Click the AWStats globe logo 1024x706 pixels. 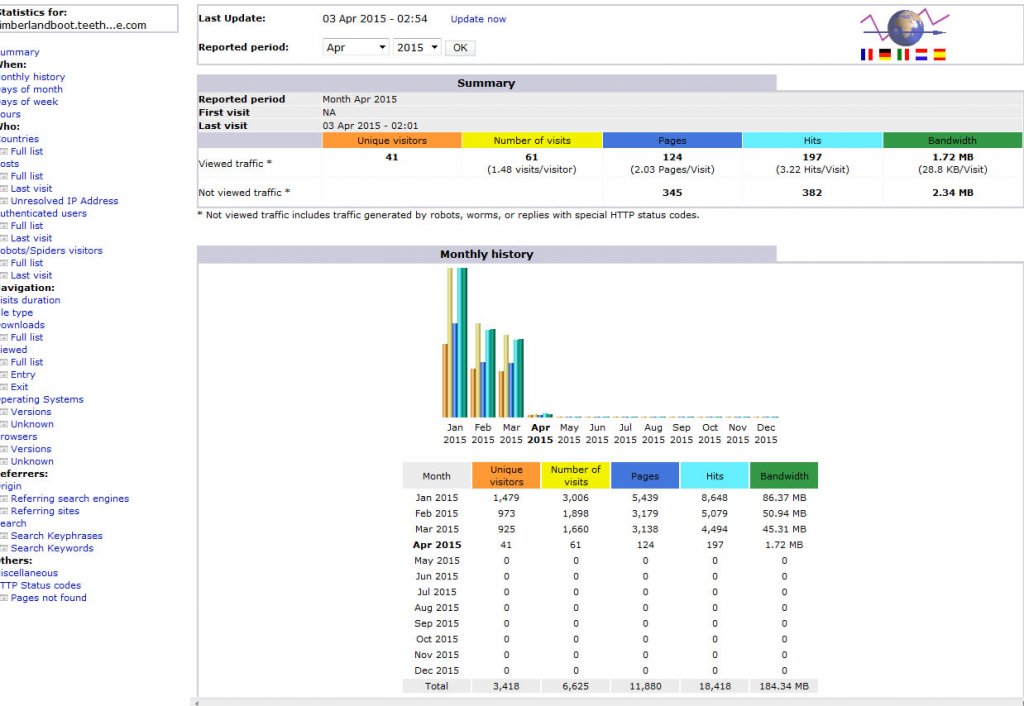pyautogui.click(x=905, y=27)
